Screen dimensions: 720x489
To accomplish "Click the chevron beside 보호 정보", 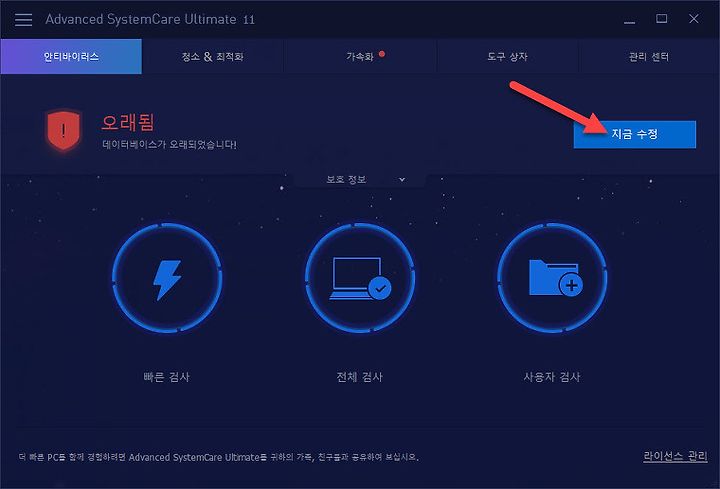I will pyautogui.click(x=402, y=180).
